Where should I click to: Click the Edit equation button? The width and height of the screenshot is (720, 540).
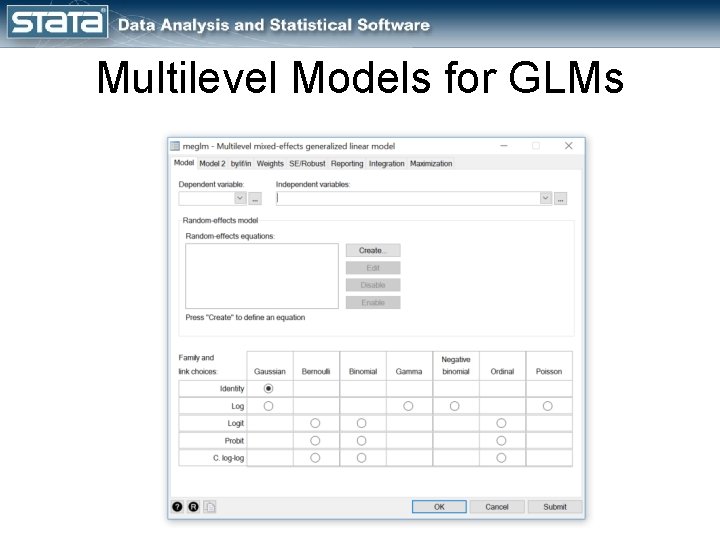(373, 268)
